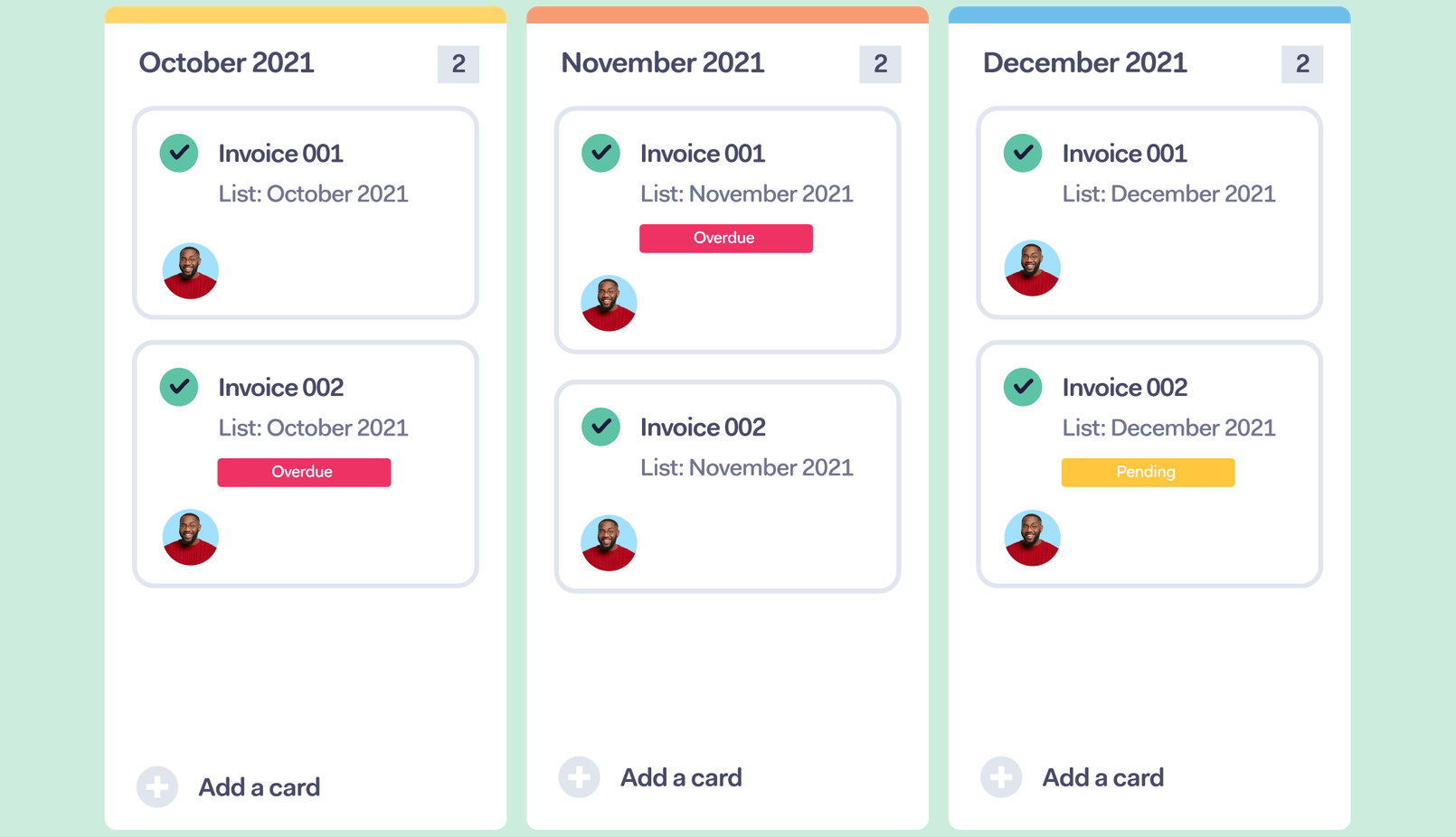
Task: Click assignee avatar on December Invoice 002
Action: point(1032,538)
